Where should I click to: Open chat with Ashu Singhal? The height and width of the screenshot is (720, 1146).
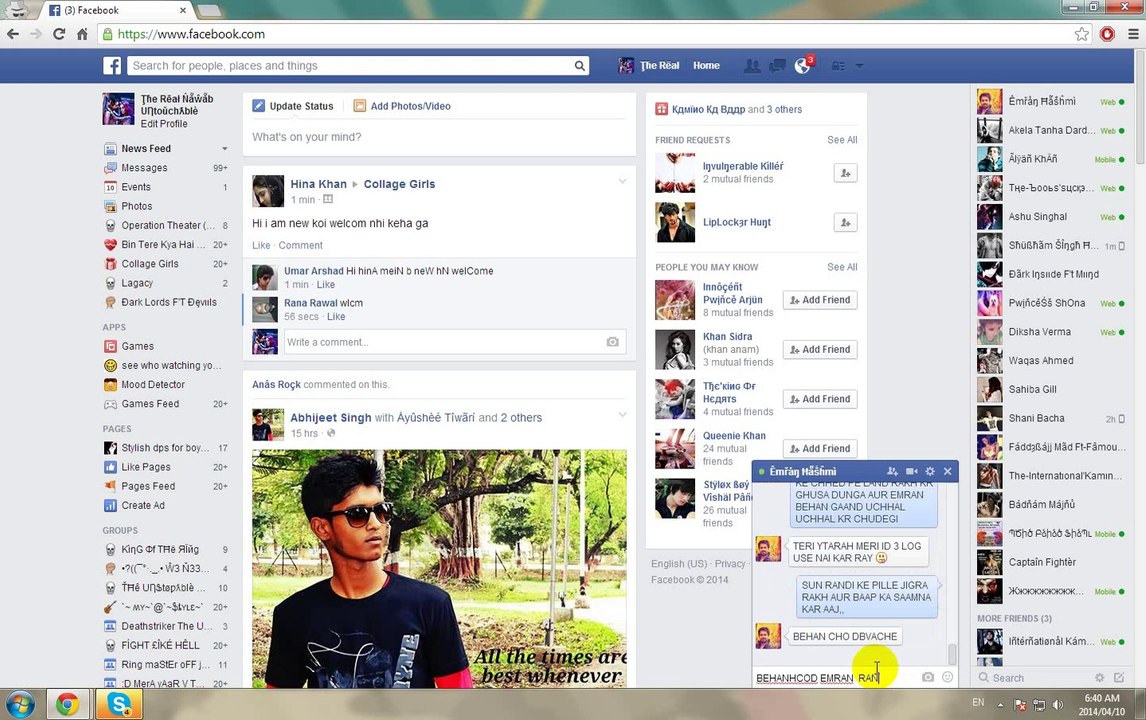(x=1051, y=216)
